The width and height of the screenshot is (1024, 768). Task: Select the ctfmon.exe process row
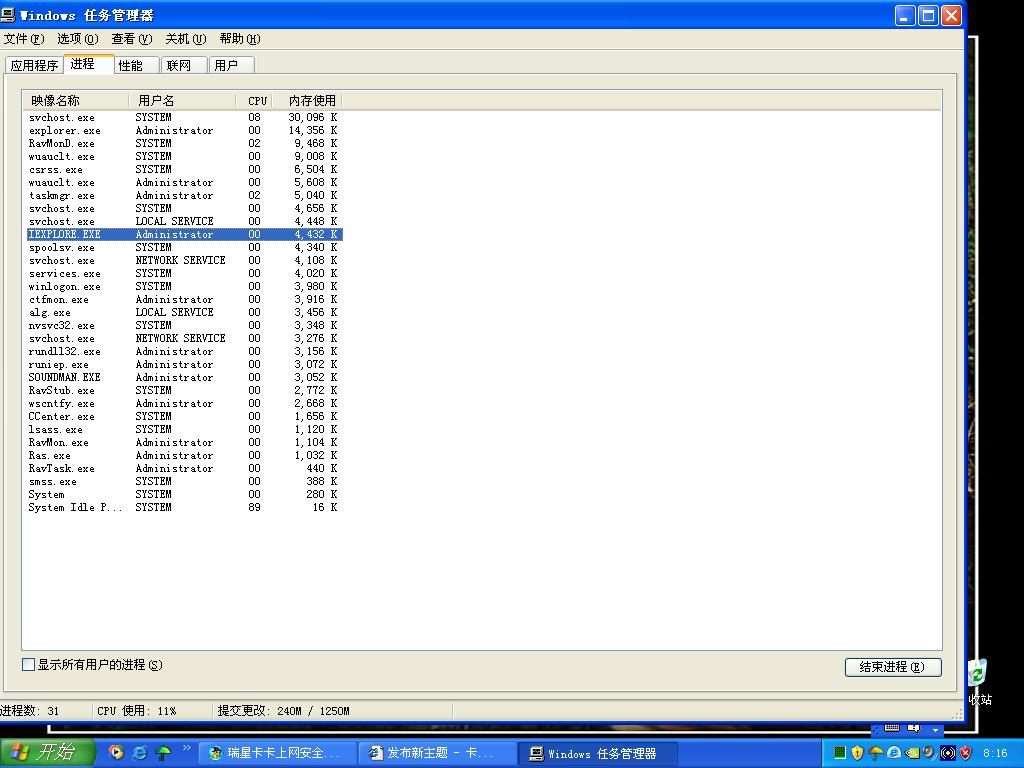point(185,300)
